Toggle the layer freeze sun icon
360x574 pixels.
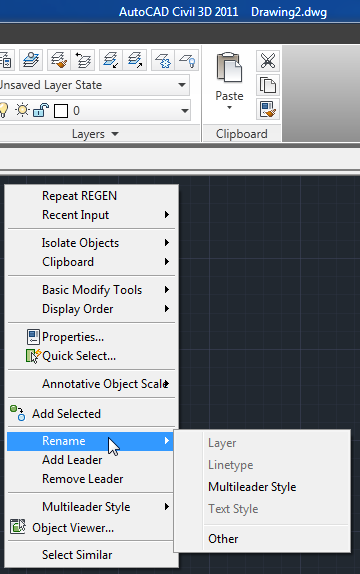coord(22,110)
